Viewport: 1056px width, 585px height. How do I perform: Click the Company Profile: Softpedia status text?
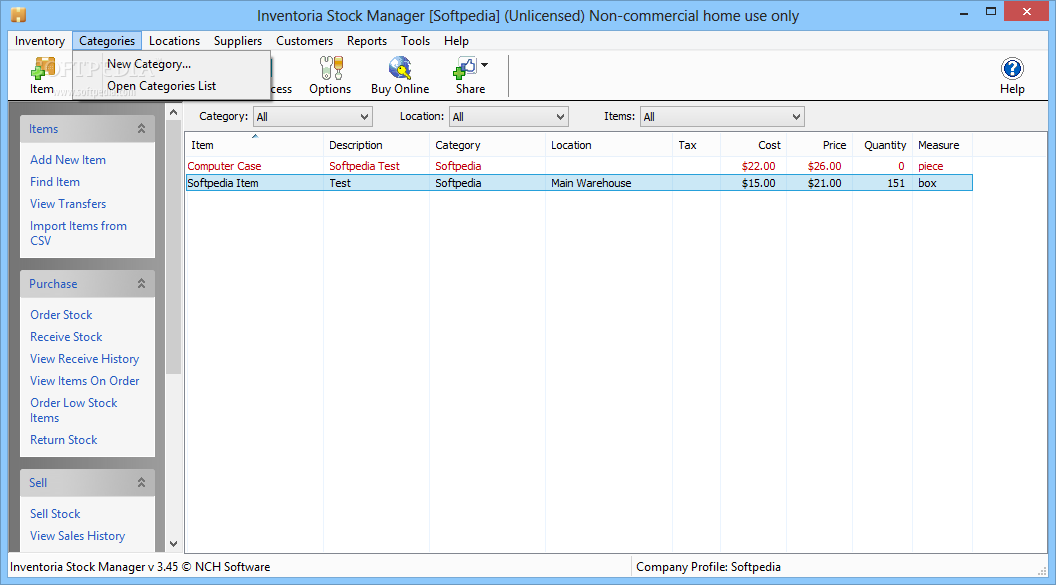point(708,567)
